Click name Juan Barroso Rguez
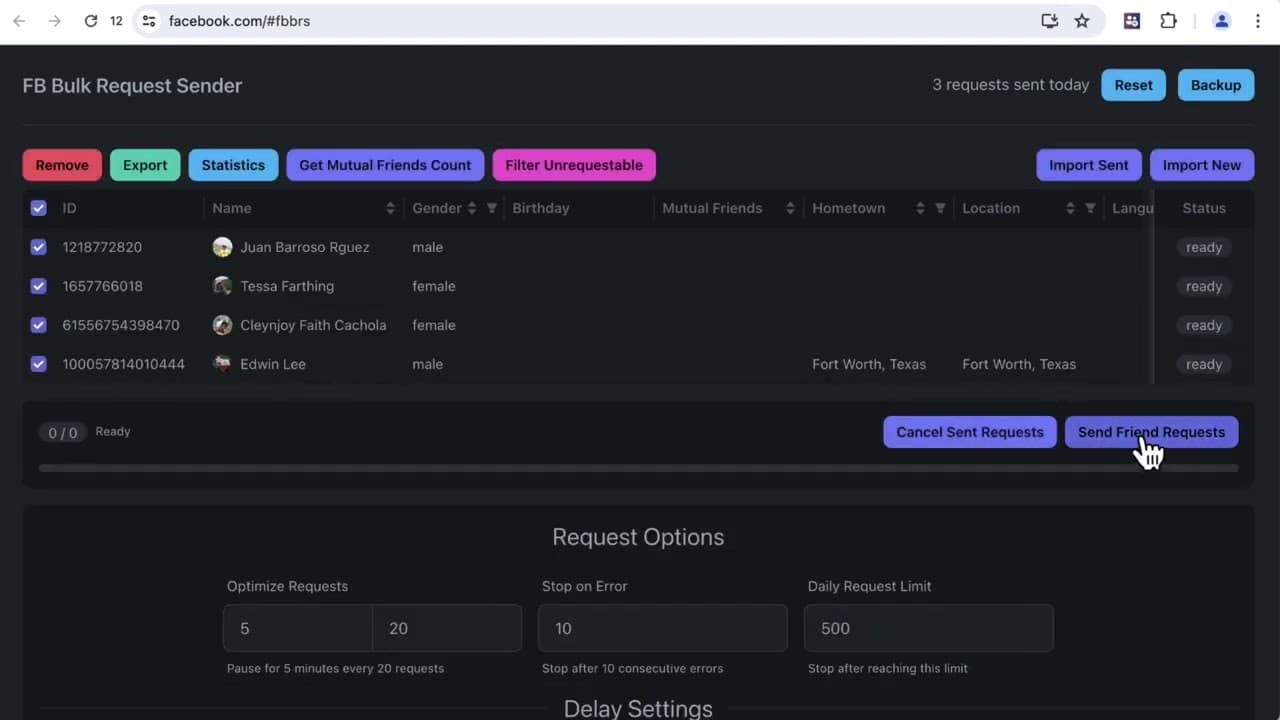 tap(305, 247)
